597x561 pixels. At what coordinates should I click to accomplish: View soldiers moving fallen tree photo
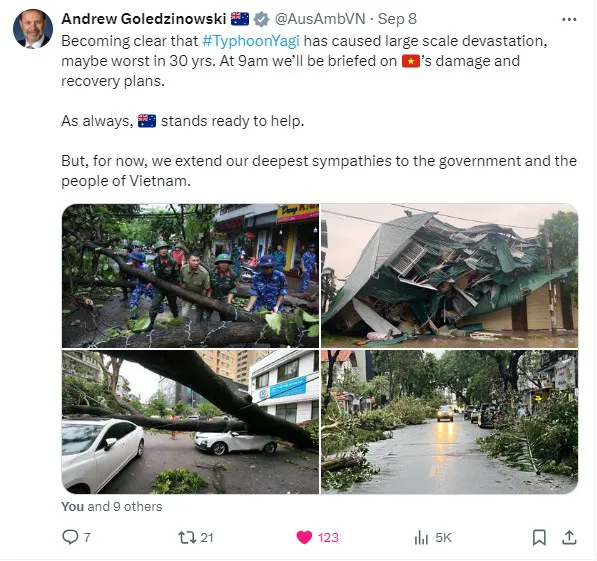coord(190,276)
